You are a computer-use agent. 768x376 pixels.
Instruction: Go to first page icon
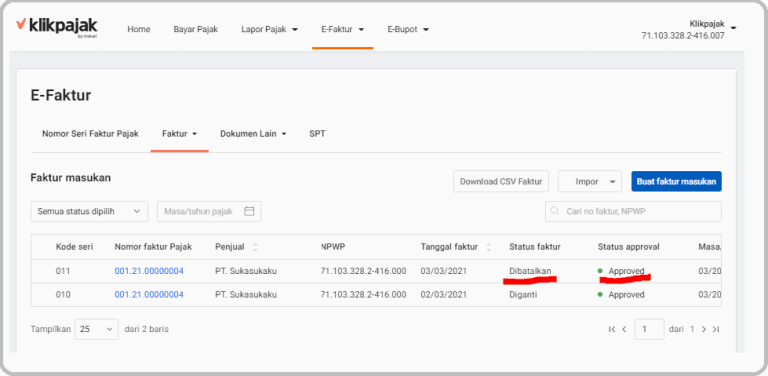pyautogui.click(x=612, y=329)
